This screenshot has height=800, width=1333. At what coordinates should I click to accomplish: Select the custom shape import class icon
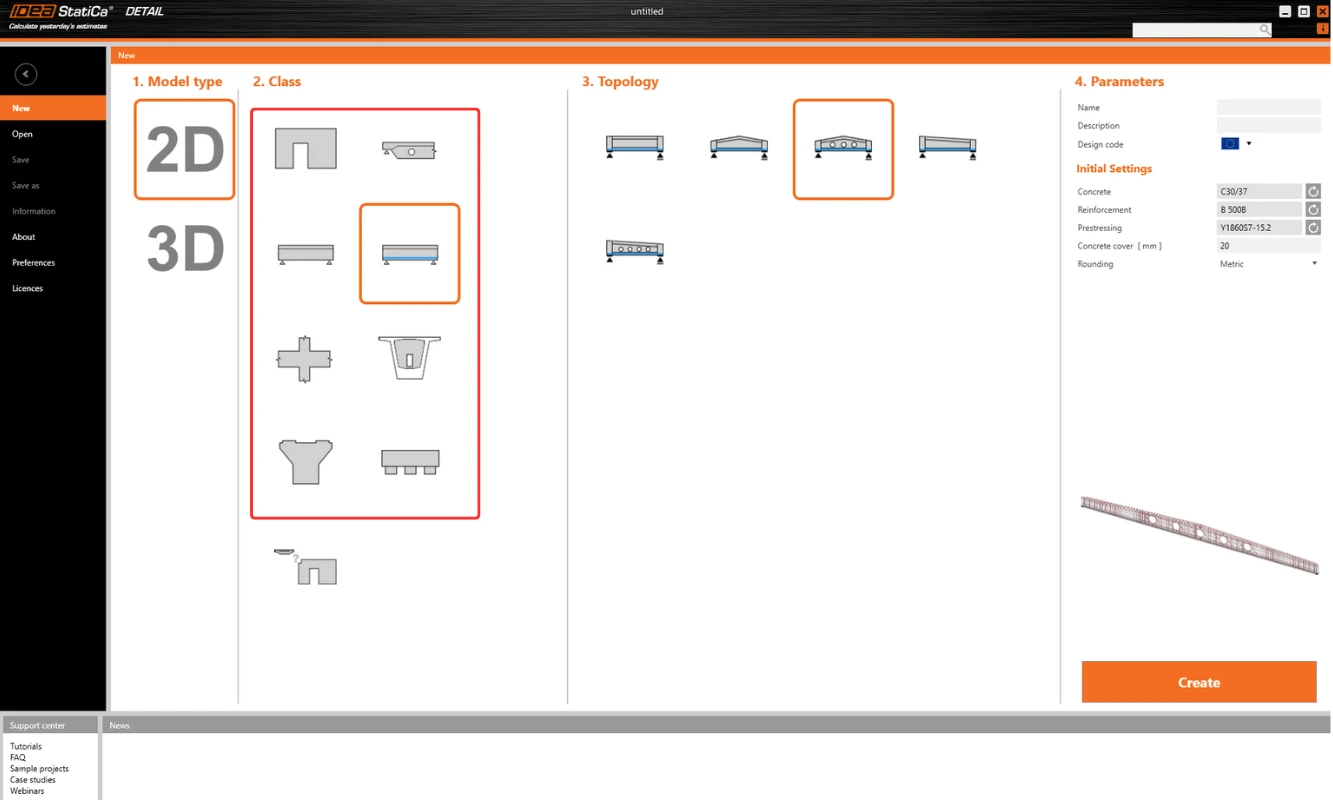pos(305,566)
